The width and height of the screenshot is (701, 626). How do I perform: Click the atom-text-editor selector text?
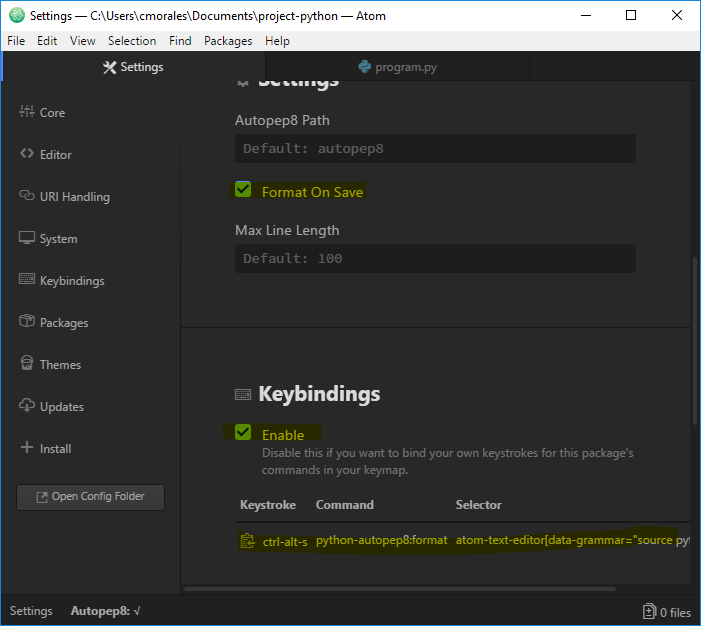point(572,540)
